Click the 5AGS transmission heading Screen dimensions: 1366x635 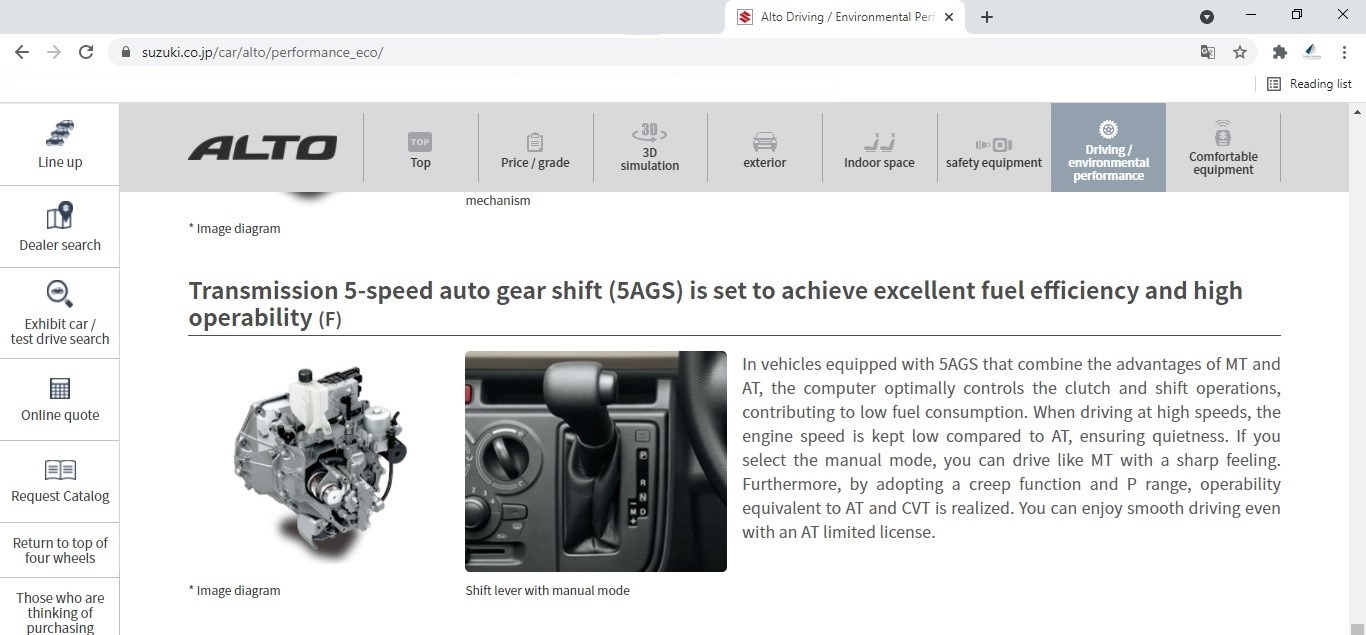point(715,304)
